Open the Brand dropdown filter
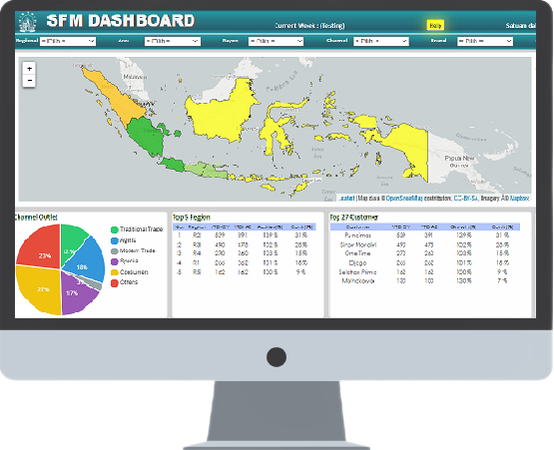The width and height of the screenshot is (554, 450). pyautogui.click(x=485, y=41)
